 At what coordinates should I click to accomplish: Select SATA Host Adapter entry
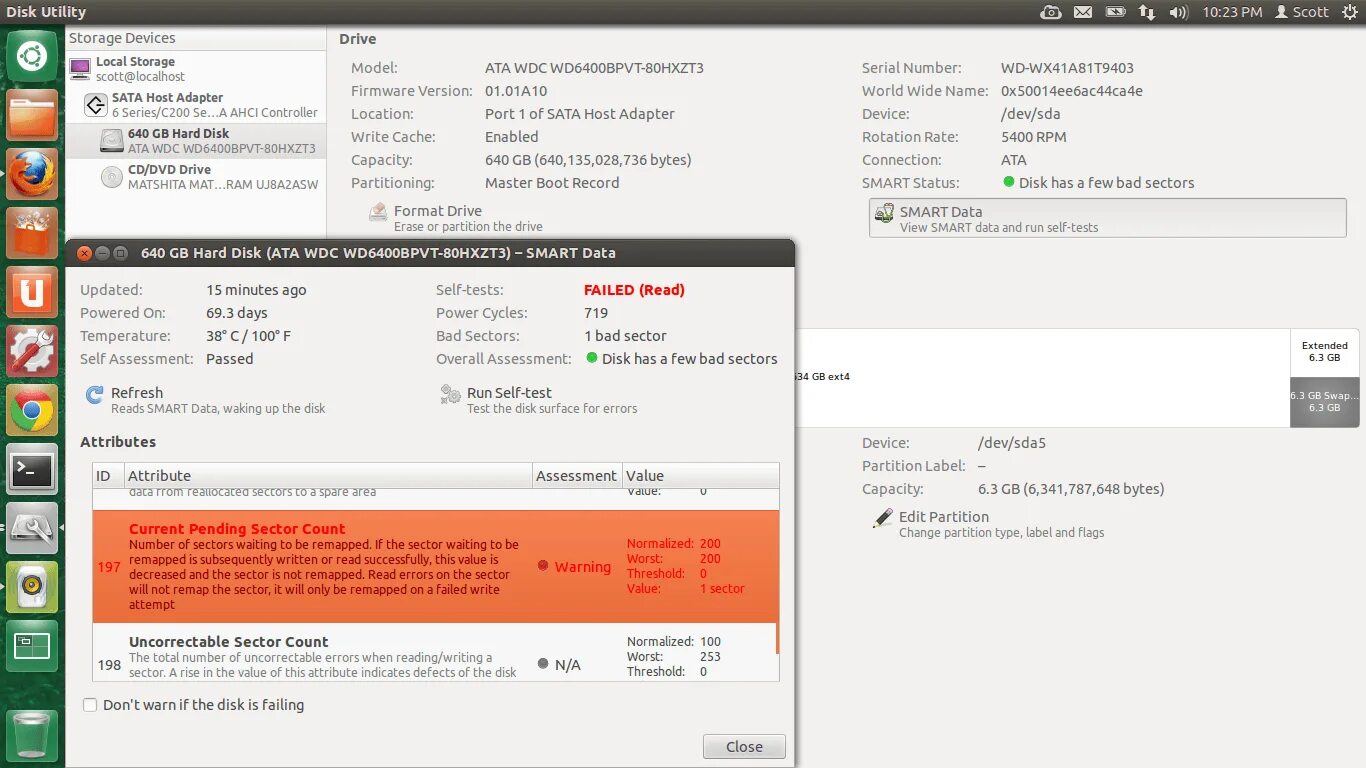196,105
